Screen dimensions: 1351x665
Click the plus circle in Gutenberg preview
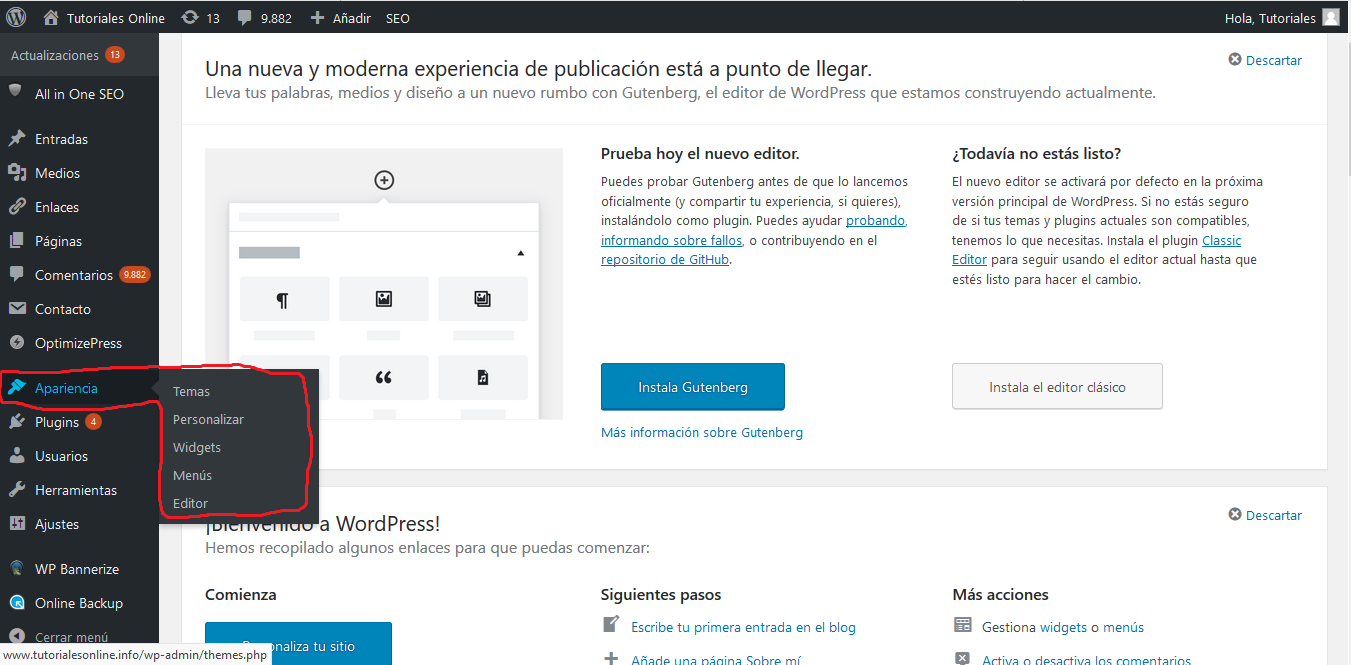click(x=384, y=180)
